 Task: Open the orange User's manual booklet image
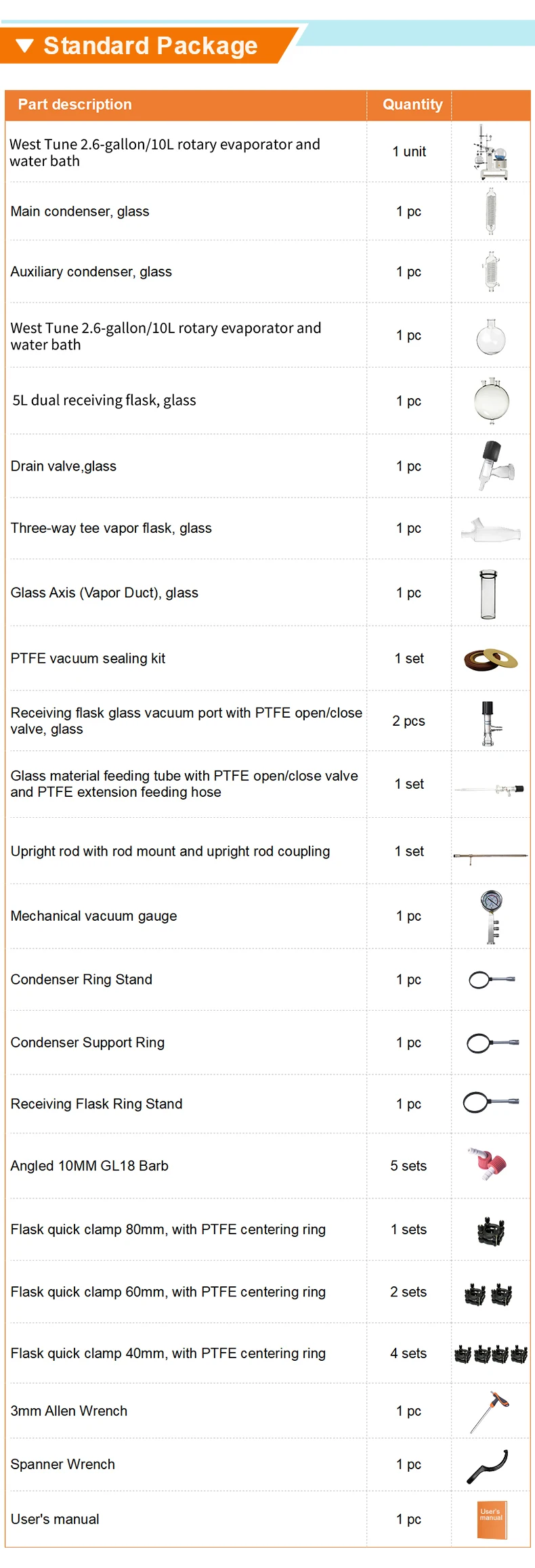(x=492, y=1519)
